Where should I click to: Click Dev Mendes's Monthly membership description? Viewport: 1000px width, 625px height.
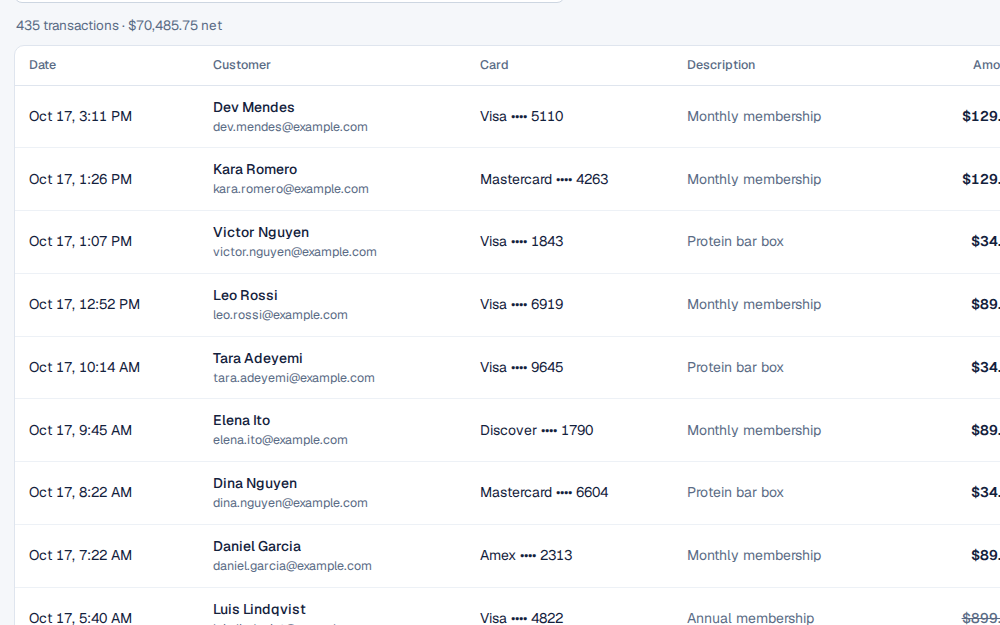coord(754,116)
